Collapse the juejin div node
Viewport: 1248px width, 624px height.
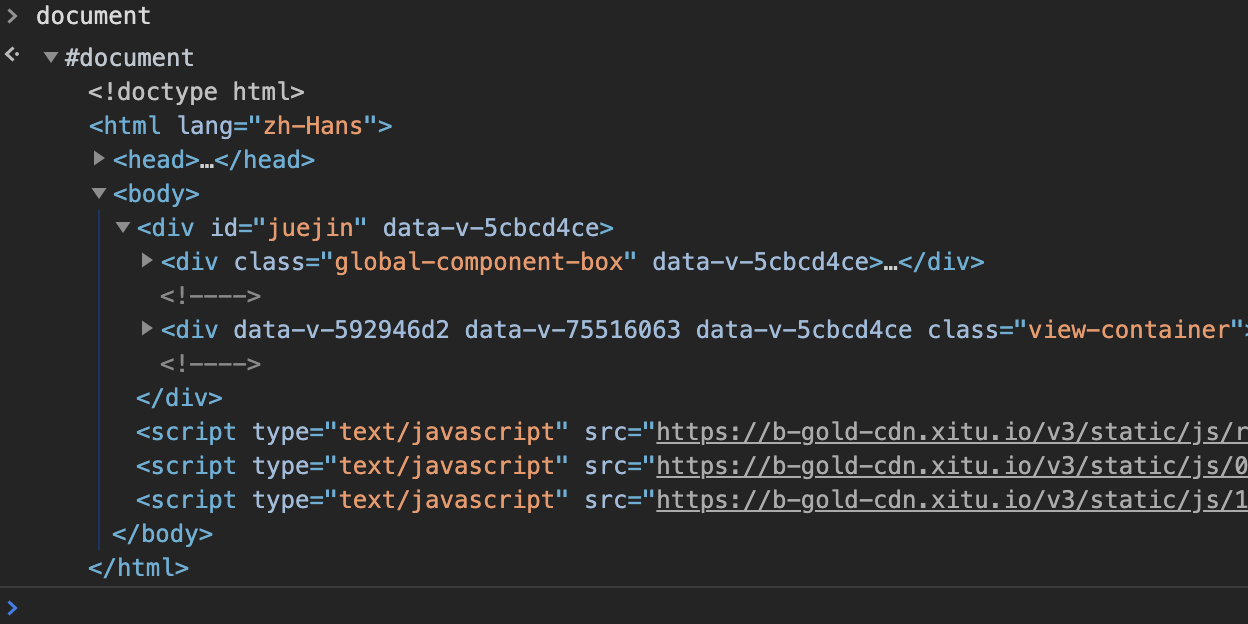123,227
